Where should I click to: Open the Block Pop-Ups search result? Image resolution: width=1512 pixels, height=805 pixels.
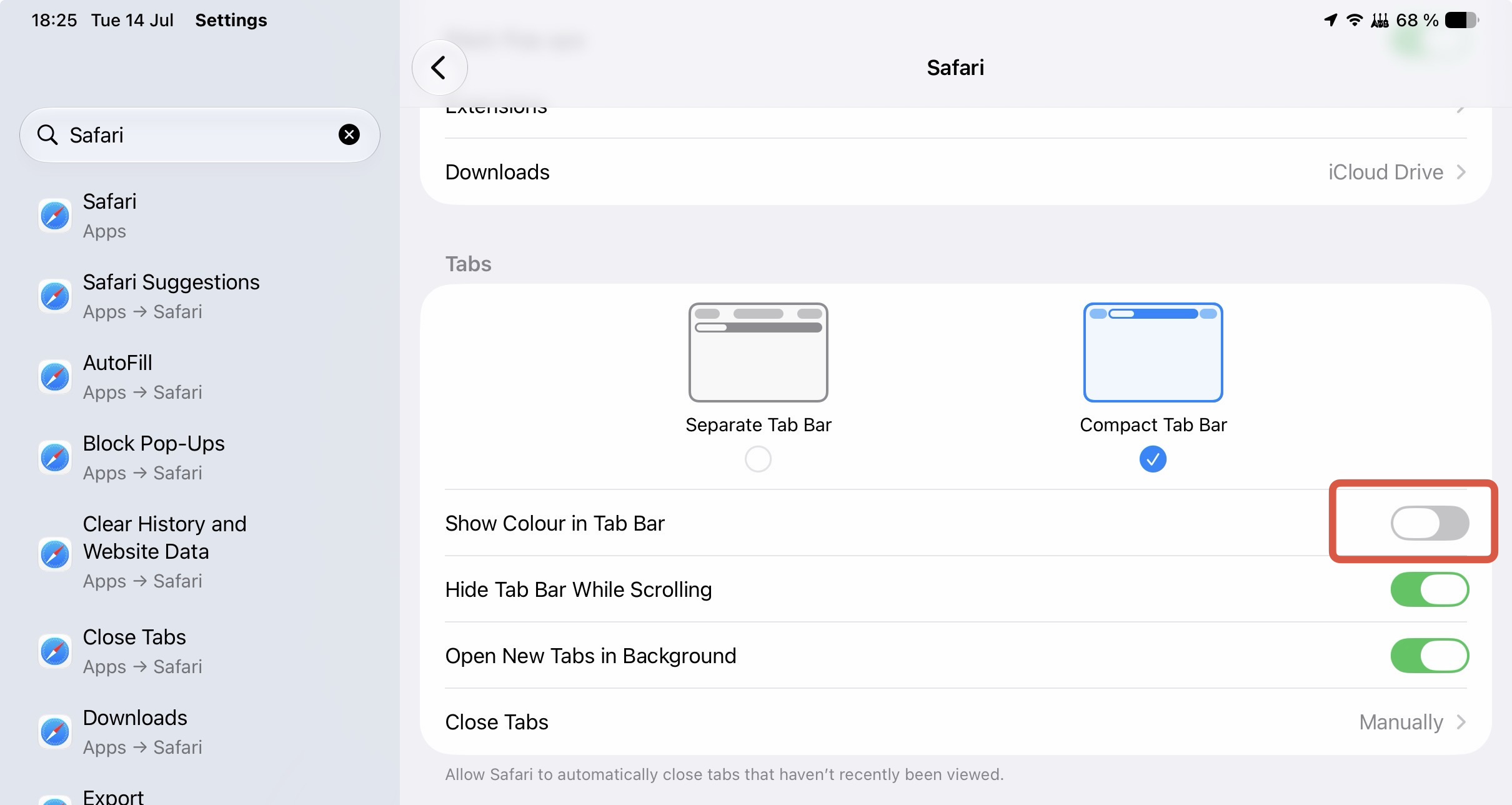pyautogui.click(x=200, y=457)
